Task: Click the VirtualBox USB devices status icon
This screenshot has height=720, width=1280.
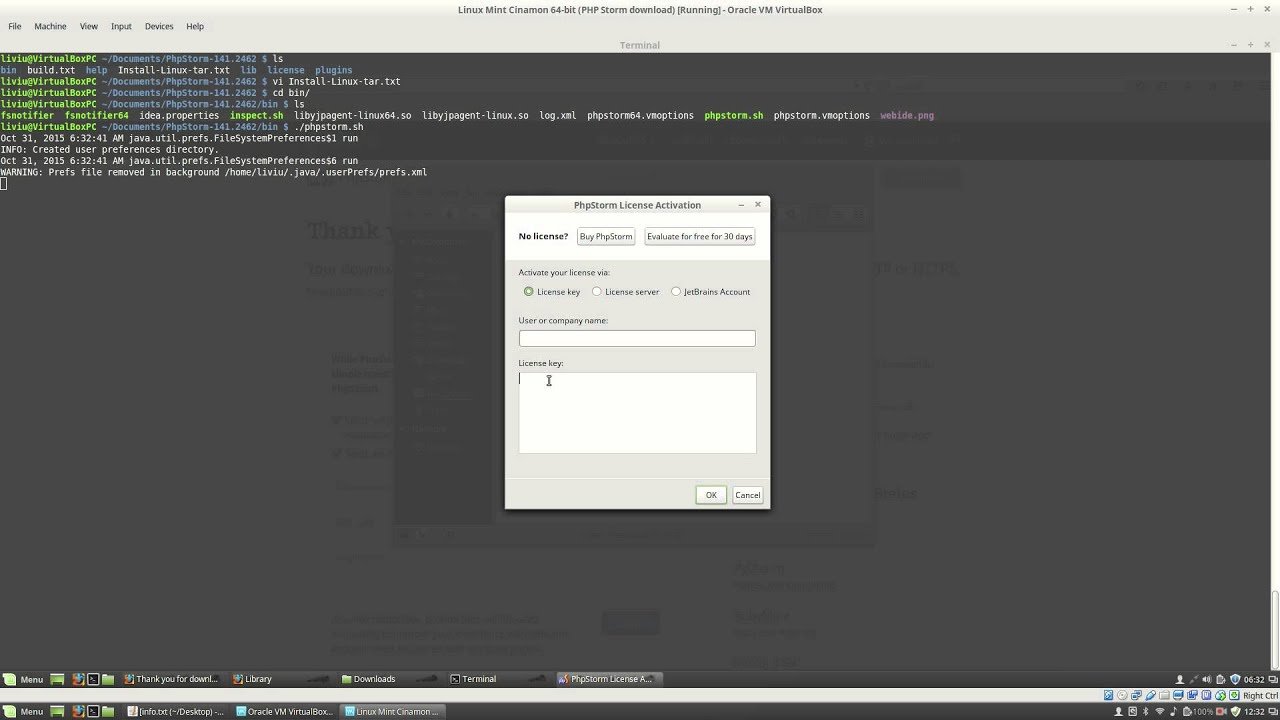Action: click(1151, 695)
